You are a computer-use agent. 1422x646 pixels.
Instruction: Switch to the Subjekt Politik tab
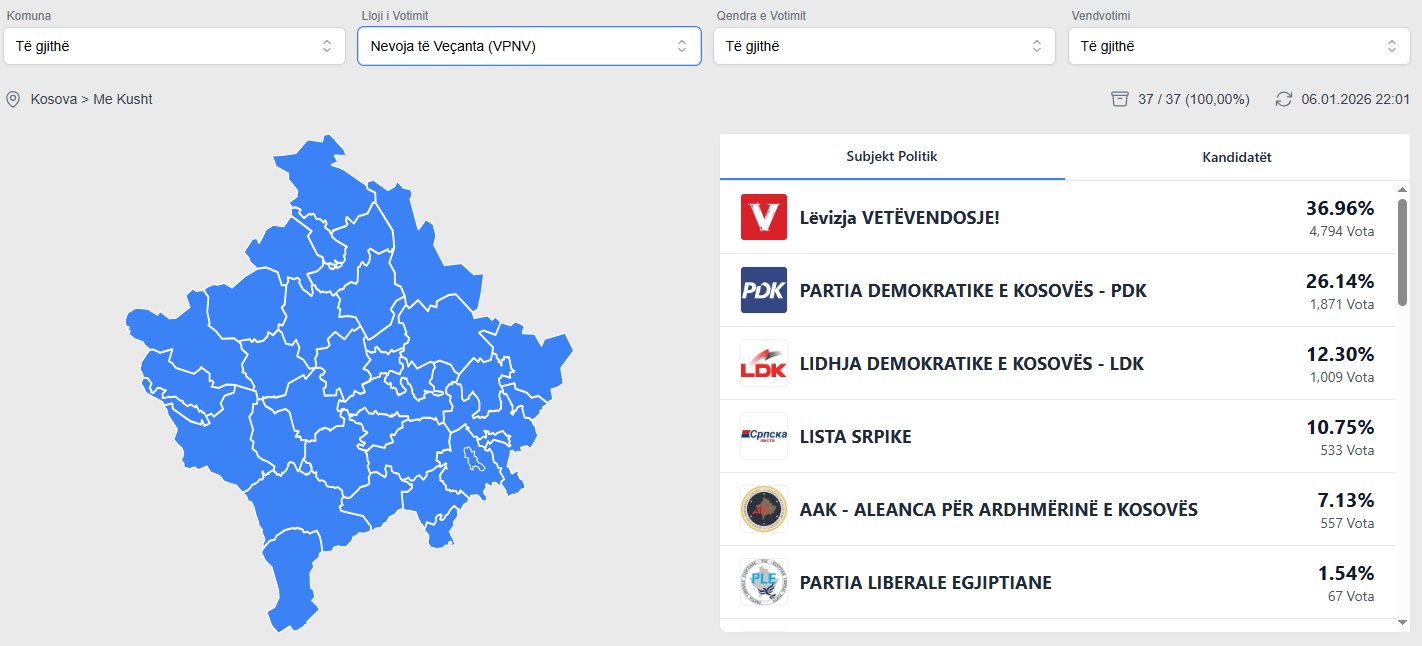892,157
